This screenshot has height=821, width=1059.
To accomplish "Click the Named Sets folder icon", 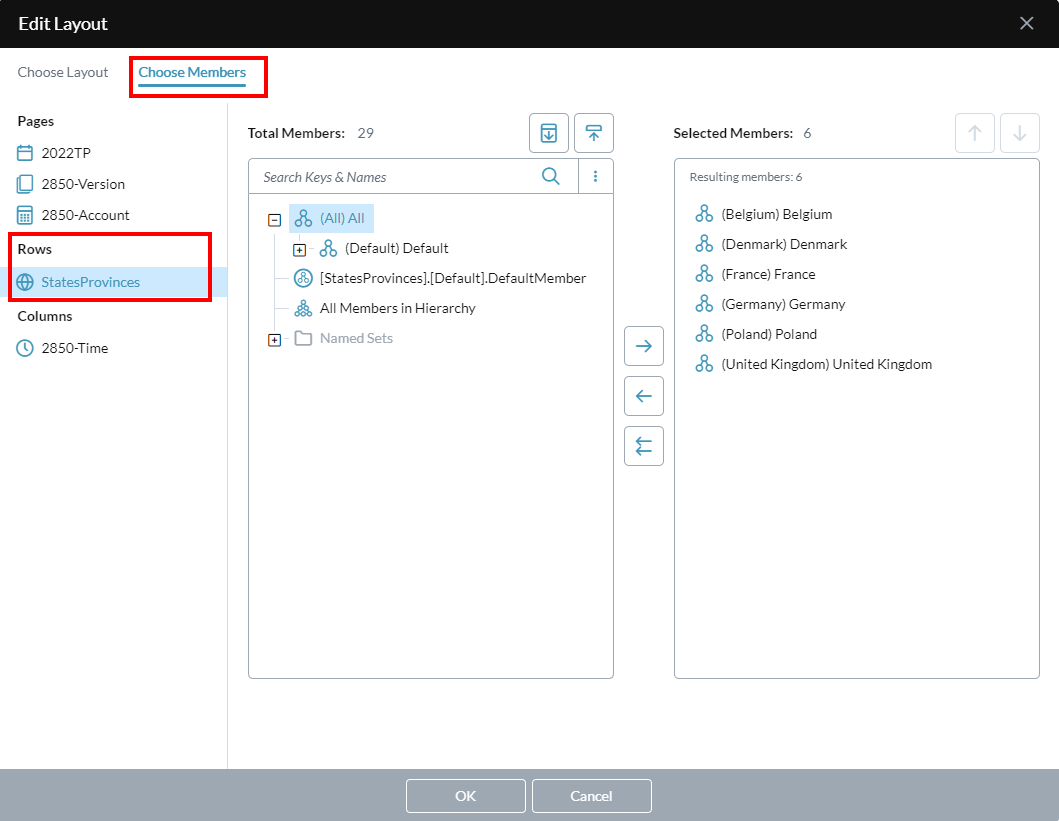I will (x=303, y=338).
